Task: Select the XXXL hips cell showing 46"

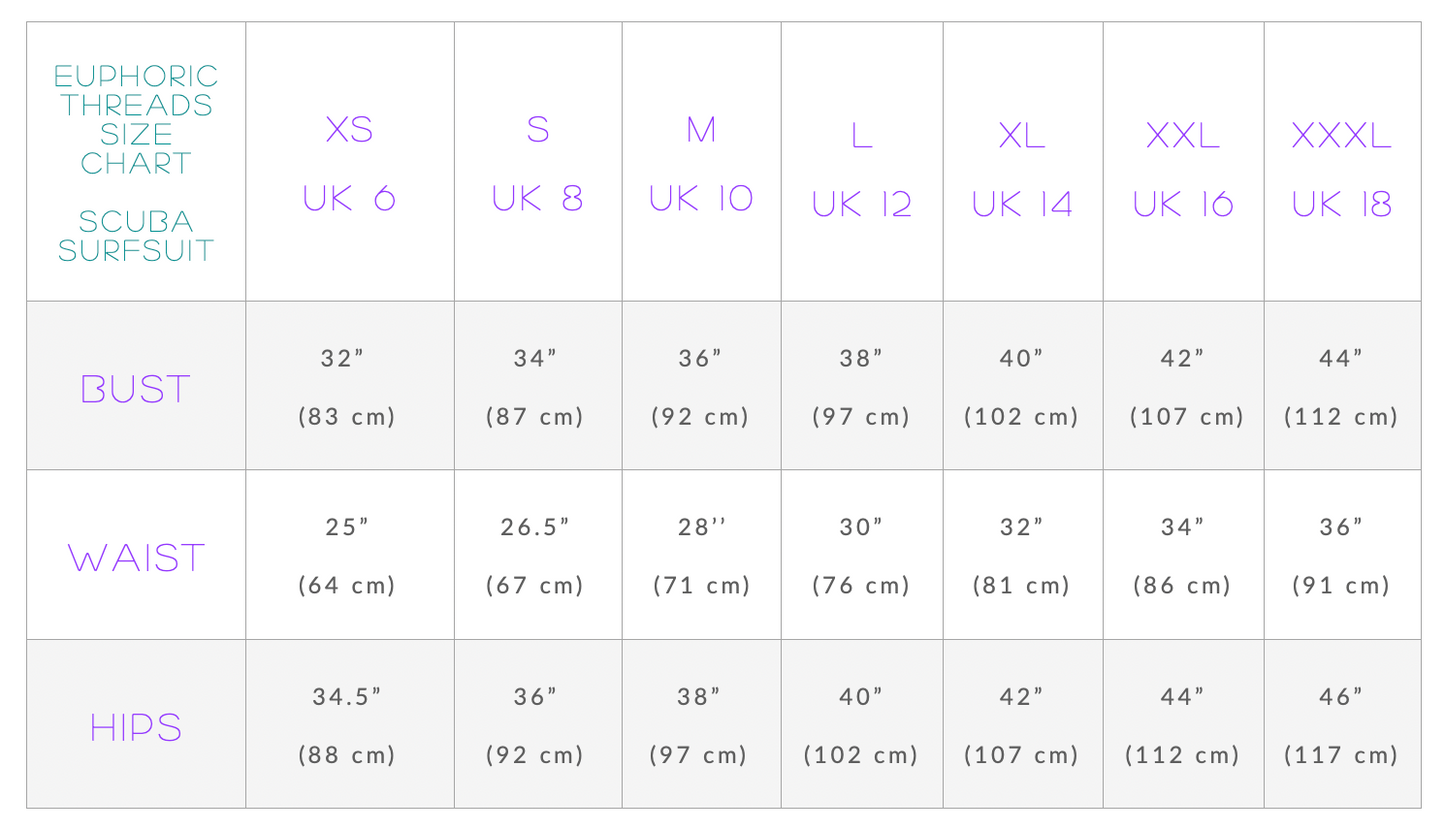Action: 1342,724
